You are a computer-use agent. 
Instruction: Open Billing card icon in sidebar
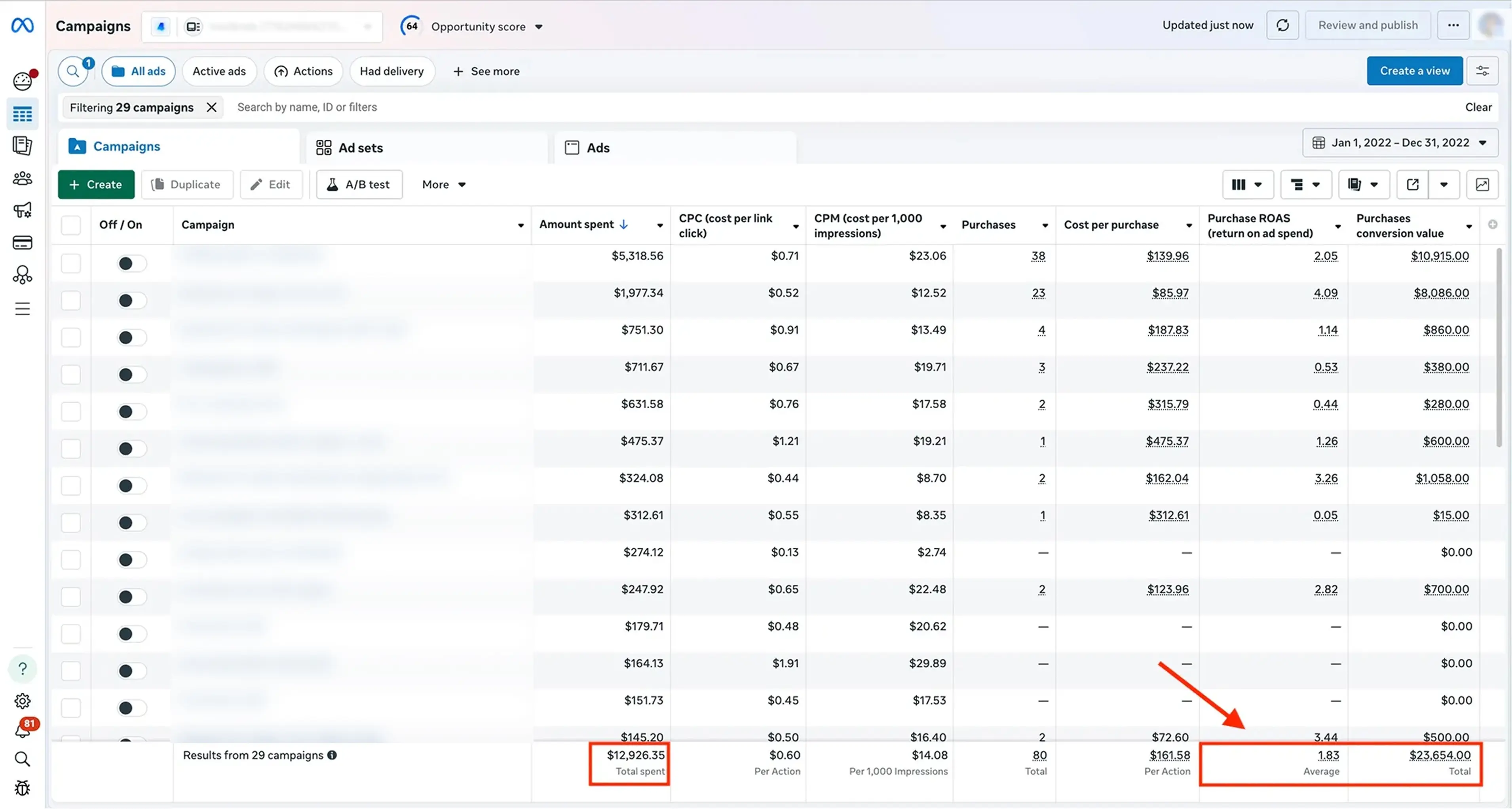[x=22, y=242]
